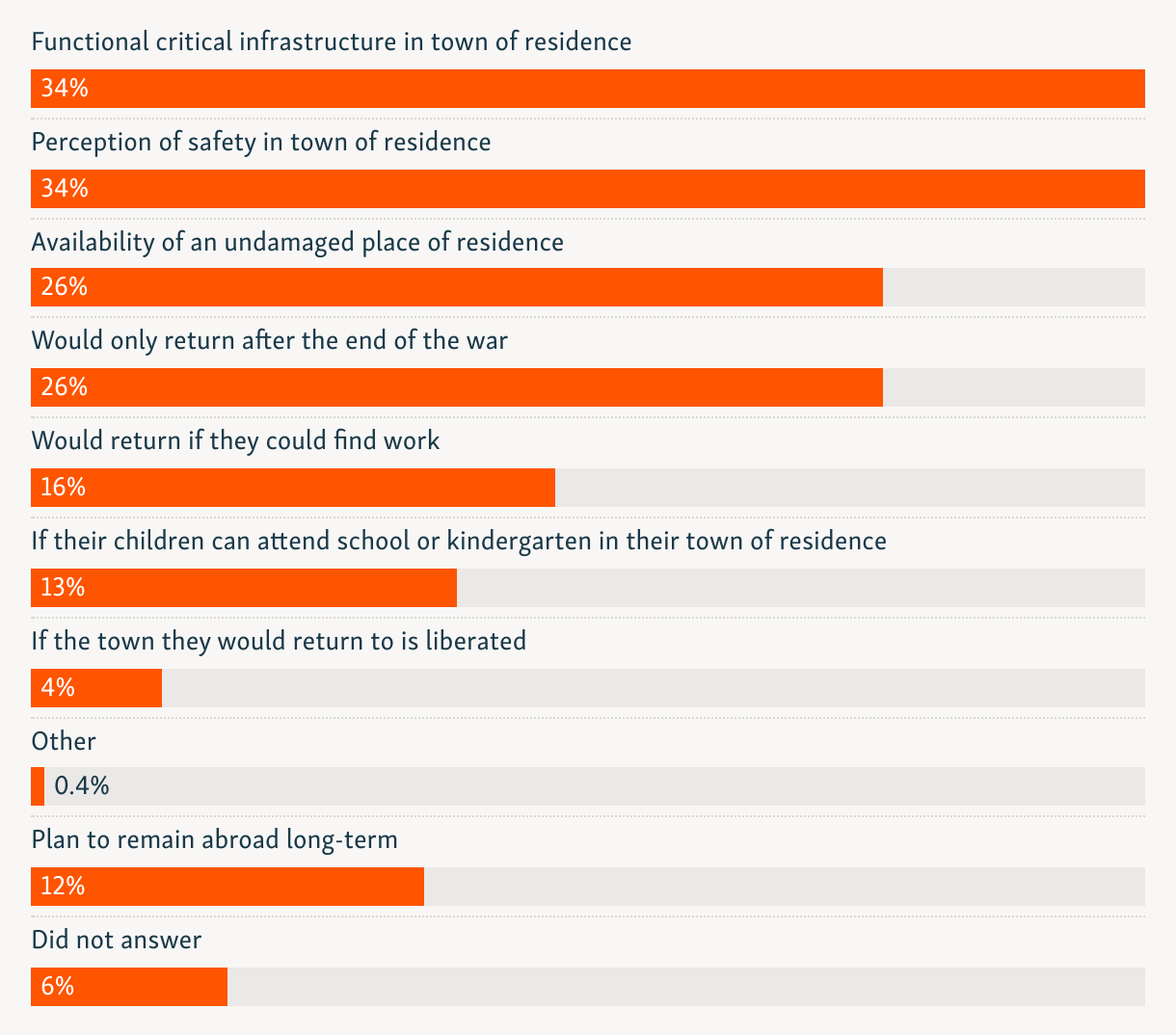Click the 12% remain abroad long-term bar

pos(227,887)
